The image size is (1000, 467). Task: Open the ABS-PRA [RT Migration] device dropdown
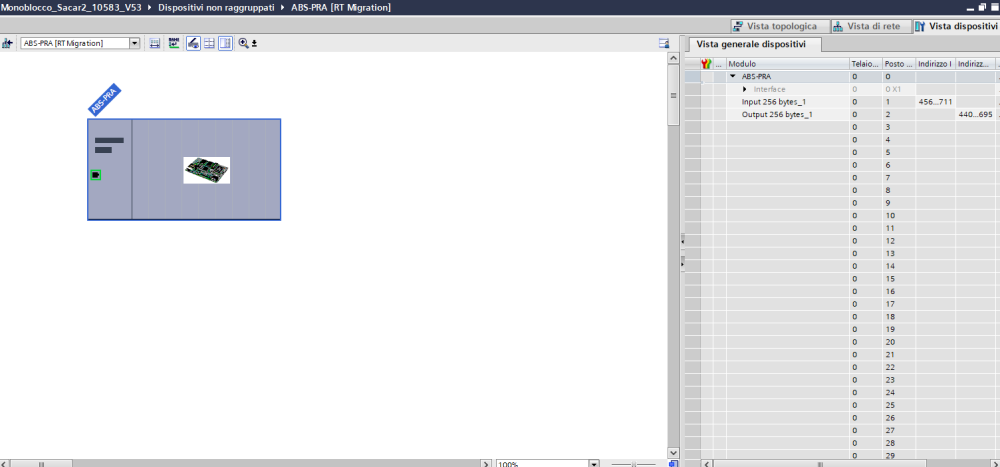click(135, 43)
